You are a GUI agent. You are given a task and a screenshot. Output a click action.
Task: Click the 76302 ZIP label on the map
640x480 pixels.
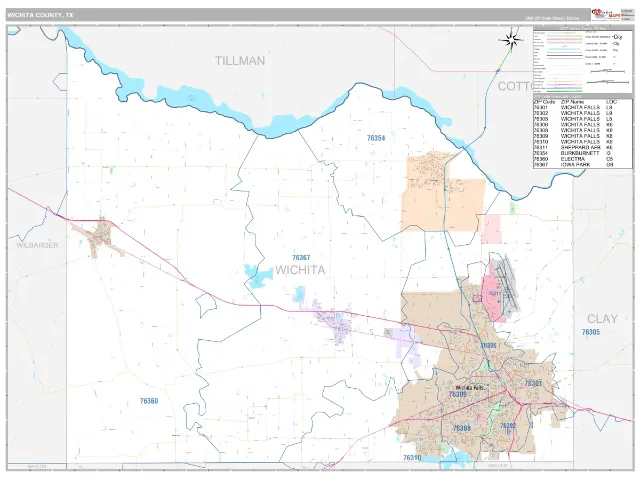508,426
